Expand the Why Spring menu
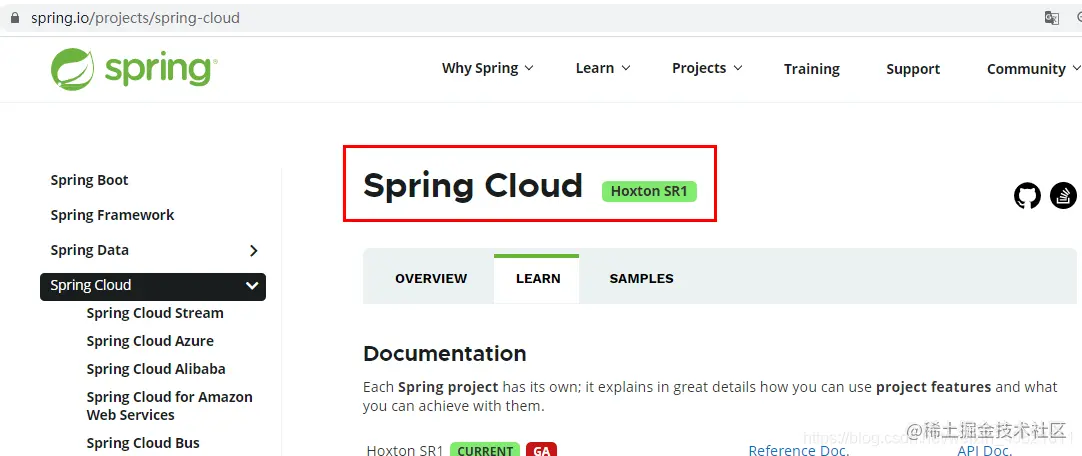The width and height of the screenshot is (1082, 456). click(488, 68)
